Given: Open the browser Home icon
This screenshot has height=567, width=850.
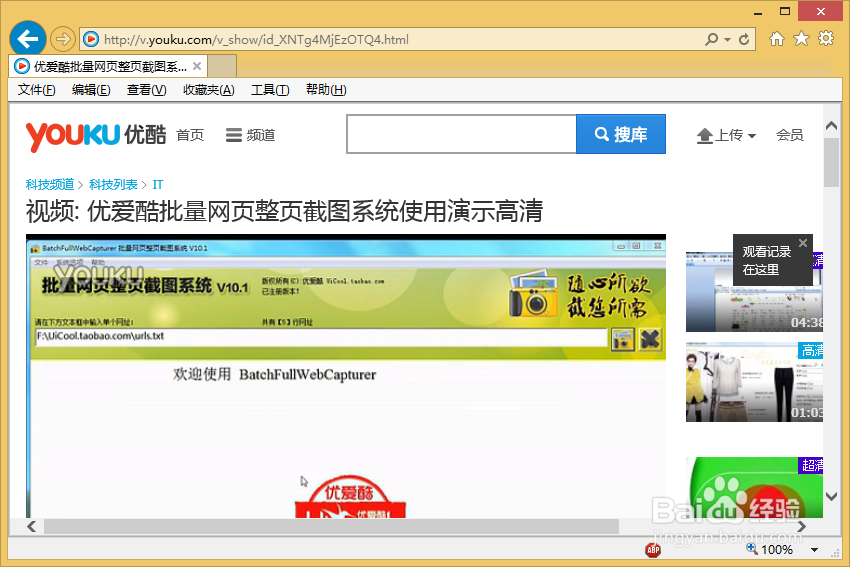Looking at the screenshot, I should [777, 38].
